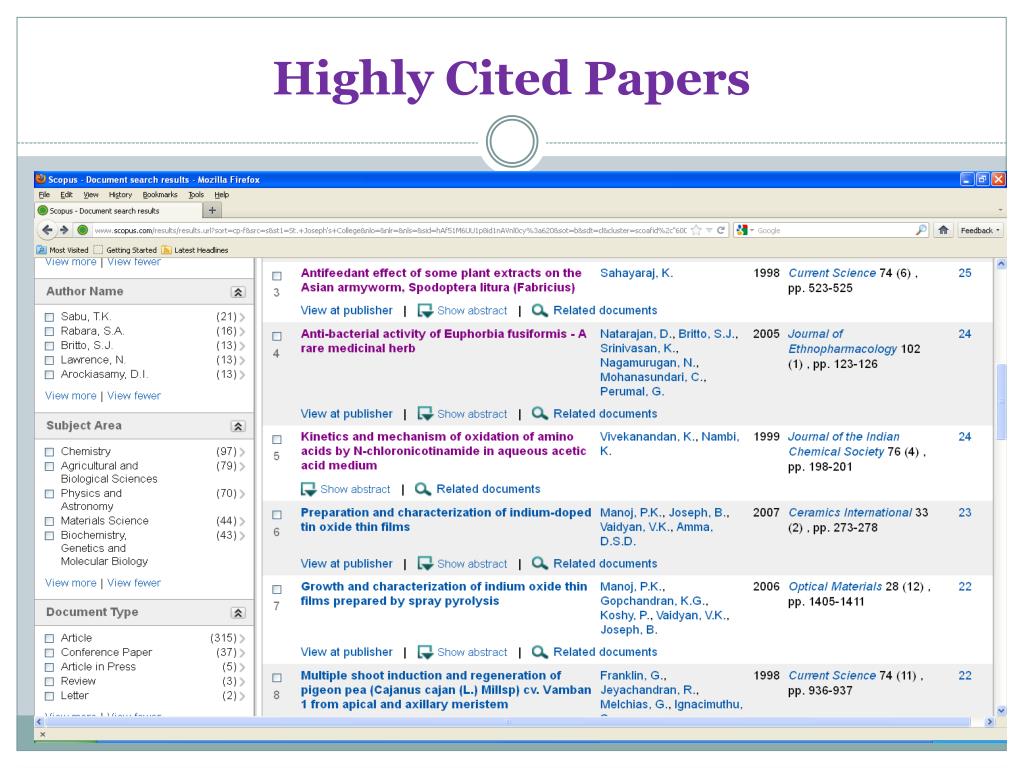Reload the page with refresh icon
1024x768 pixels.
721,230
